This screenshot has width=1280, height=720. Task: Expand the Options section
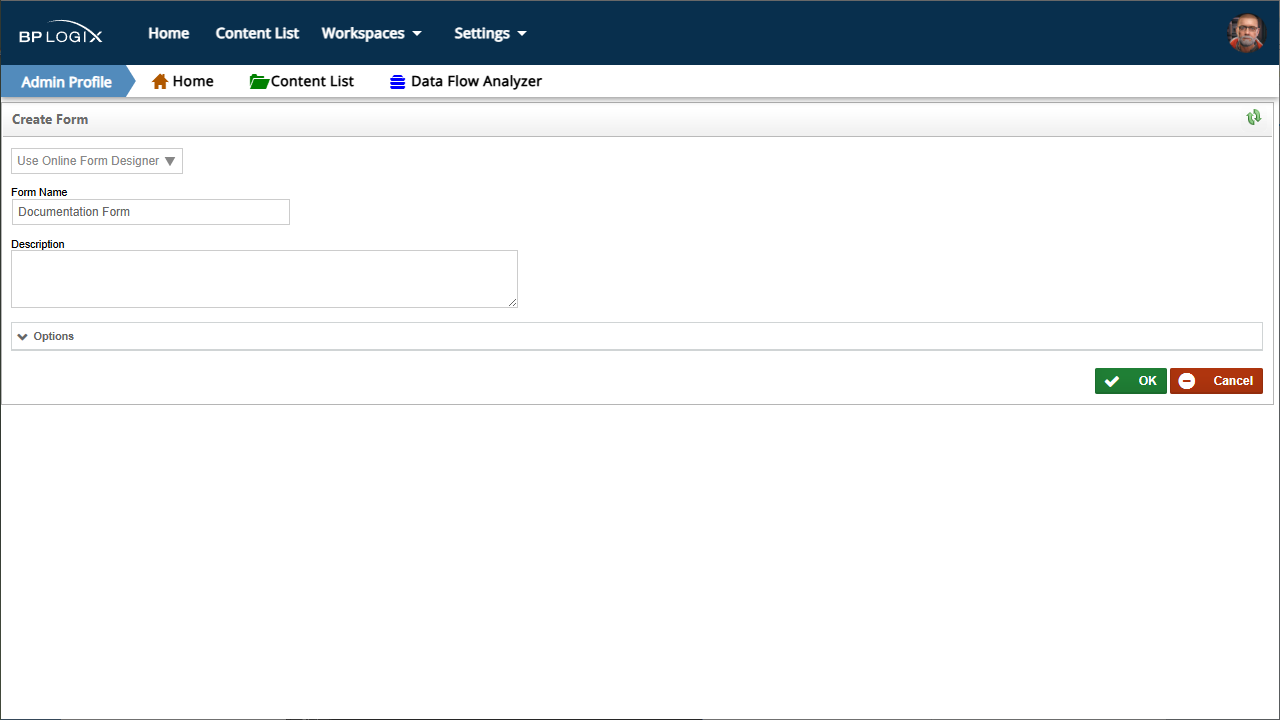click(x=636, y=336)
